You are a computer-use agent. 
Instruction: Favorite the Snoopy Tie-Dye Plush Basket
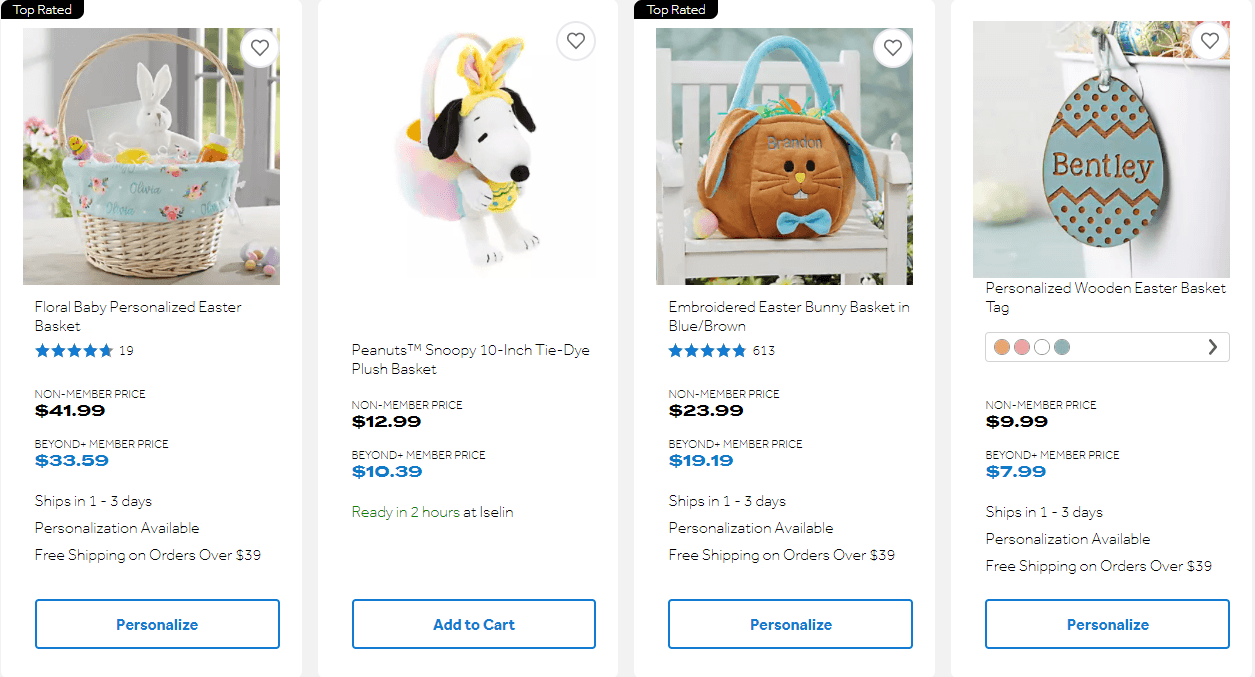[x=576, y=41]
